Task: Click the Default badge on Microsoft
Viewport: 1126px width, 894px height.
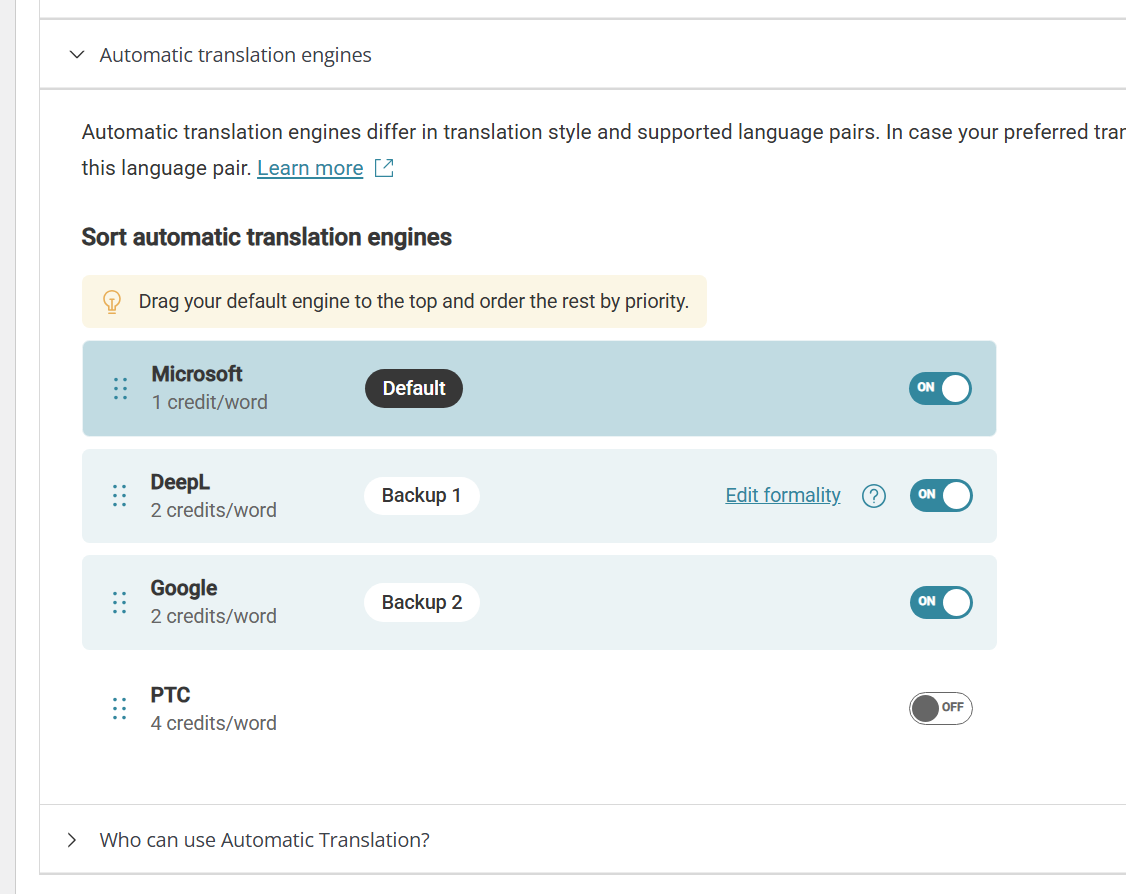Action: [x=414, y=388]
